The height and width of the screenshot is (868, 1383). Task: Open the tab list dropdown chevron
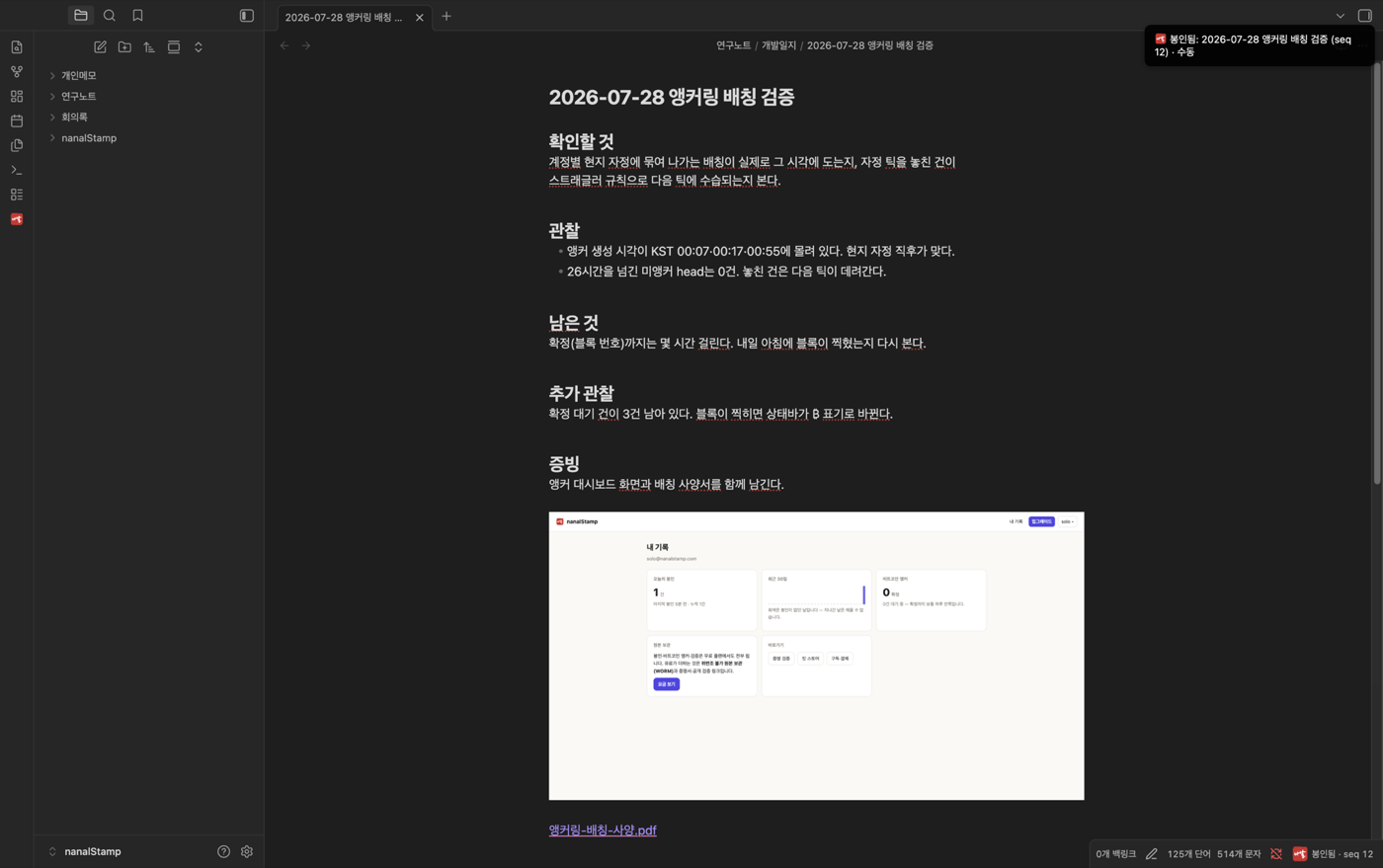[1341, 16]
